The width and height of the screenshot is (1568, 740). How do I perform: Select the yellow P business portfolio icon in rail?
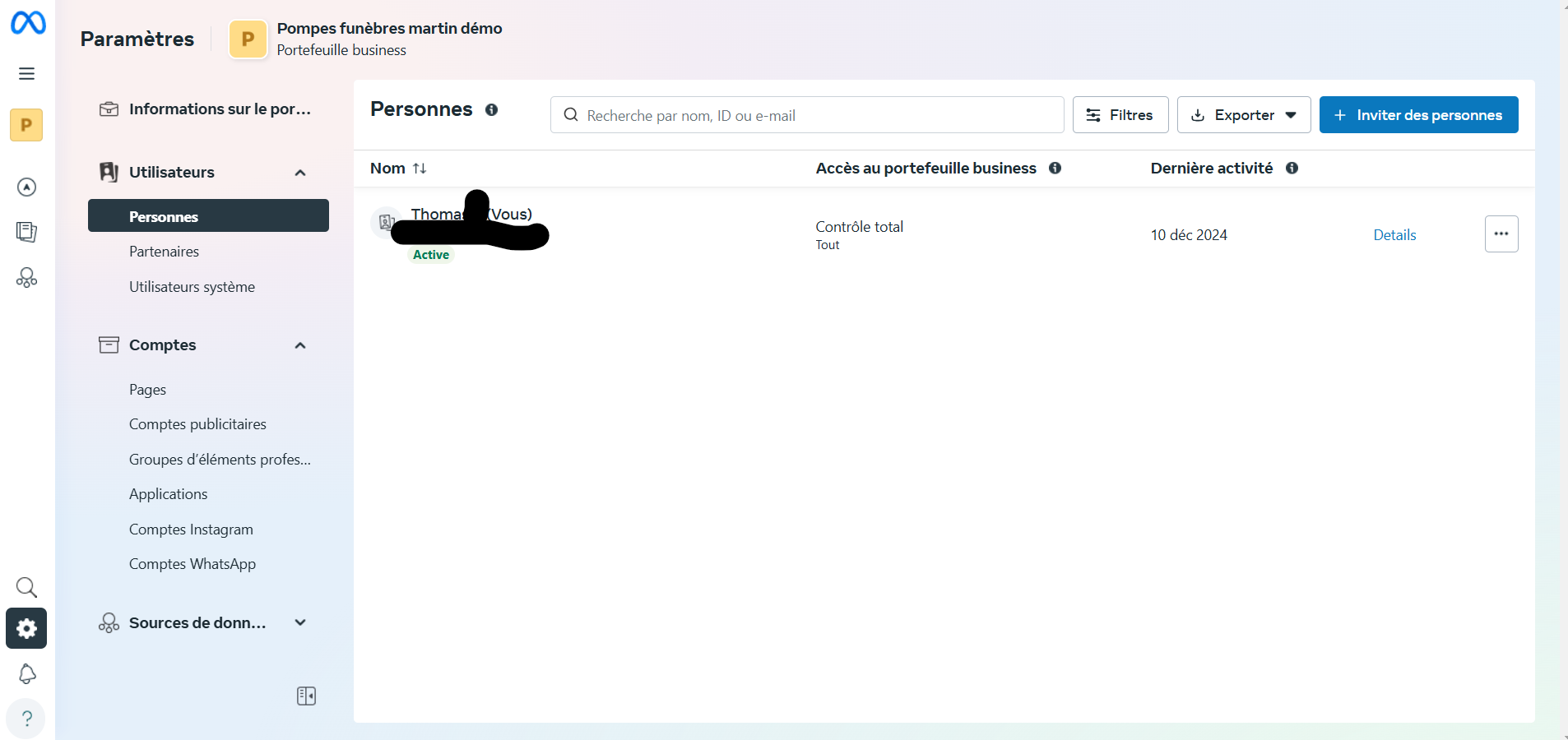26,125
